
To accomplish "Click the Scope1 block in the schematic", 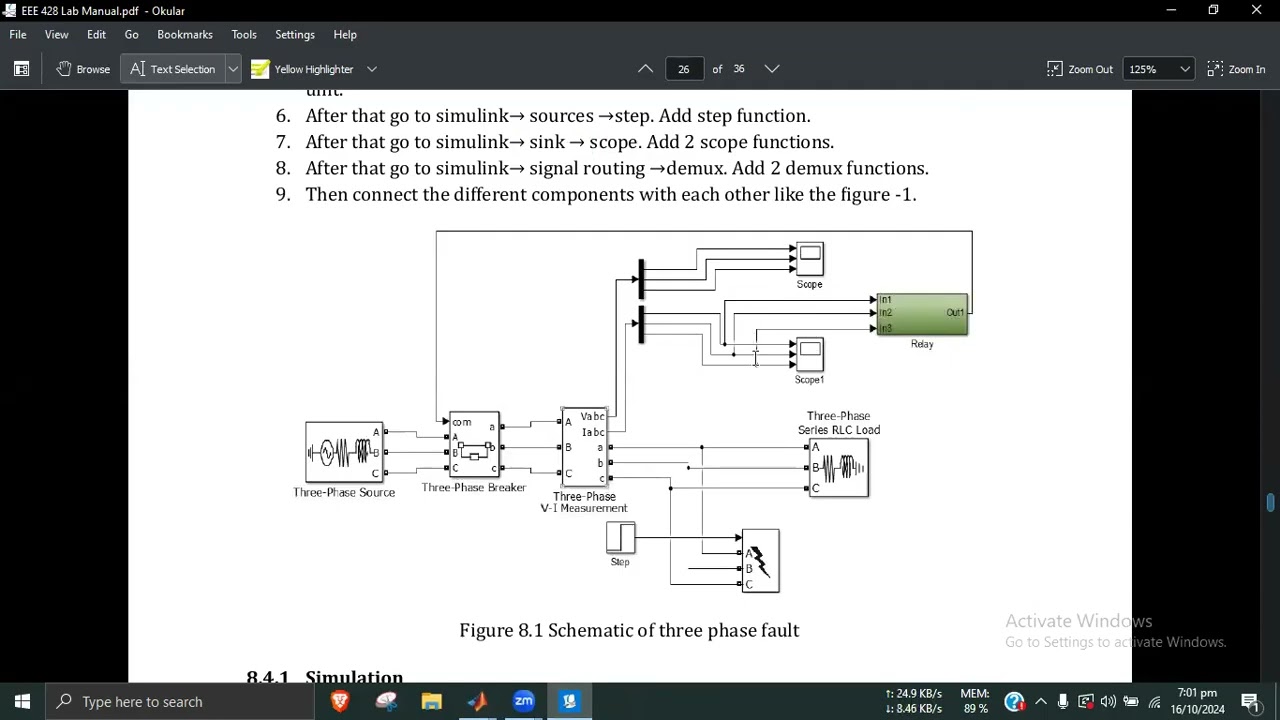I will pyautogui.click(x=810, y=354).
